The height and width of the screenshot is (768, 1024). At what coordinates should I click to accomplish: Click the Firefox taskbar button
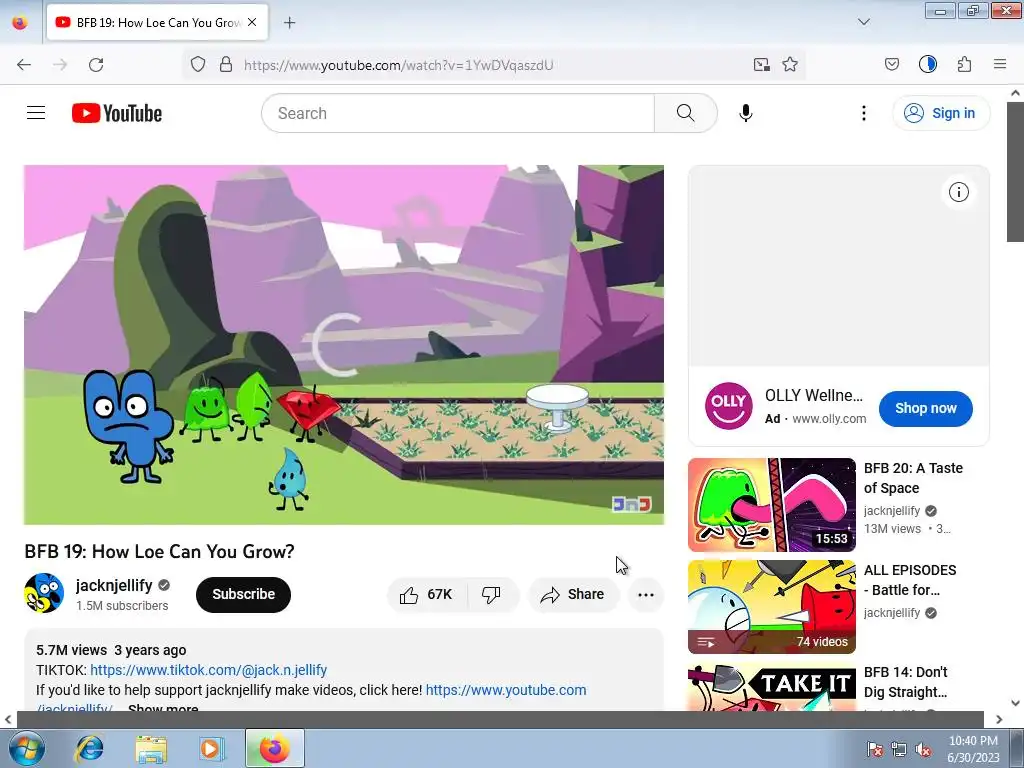tap(275, 748)
